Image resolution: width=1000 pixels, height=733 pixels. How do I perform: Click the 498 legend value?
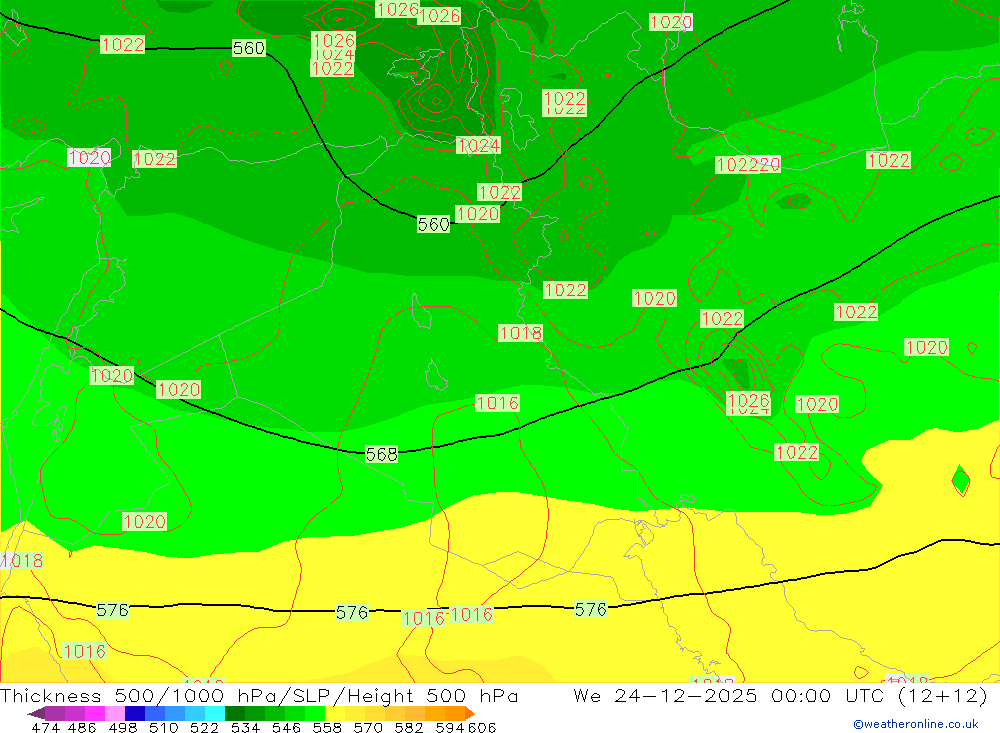pyautogui.click(x=123, y=728)
